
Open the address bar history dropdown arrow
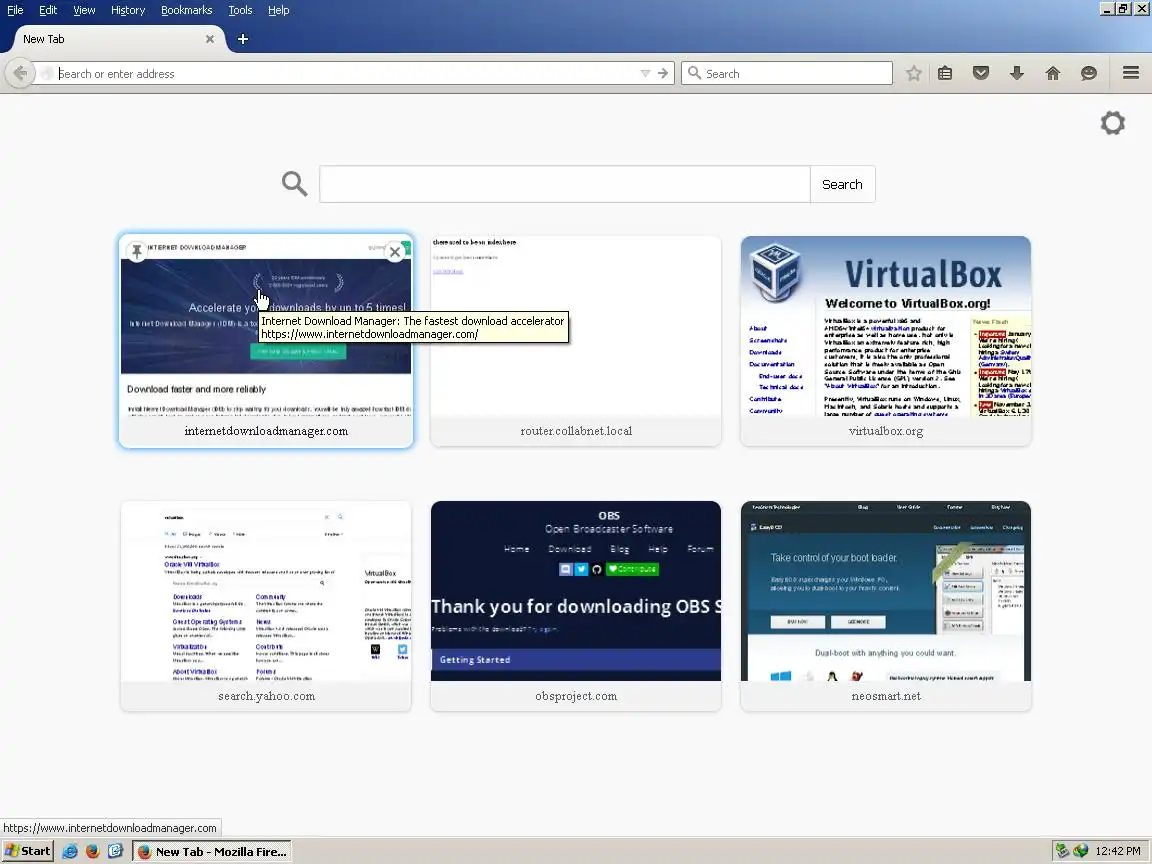pos(645,73)
